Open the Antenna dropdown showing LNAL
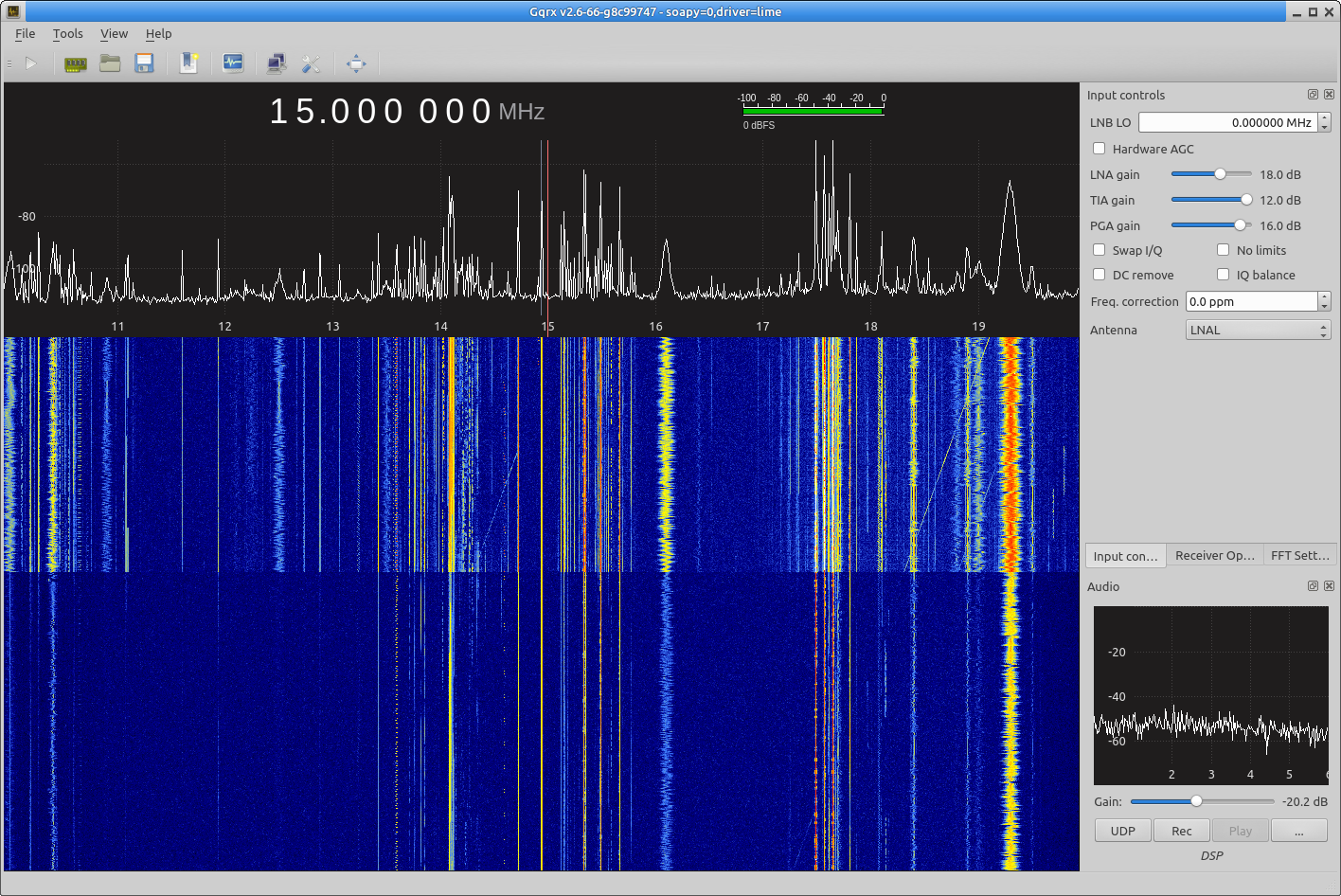 coord(1258,330)
